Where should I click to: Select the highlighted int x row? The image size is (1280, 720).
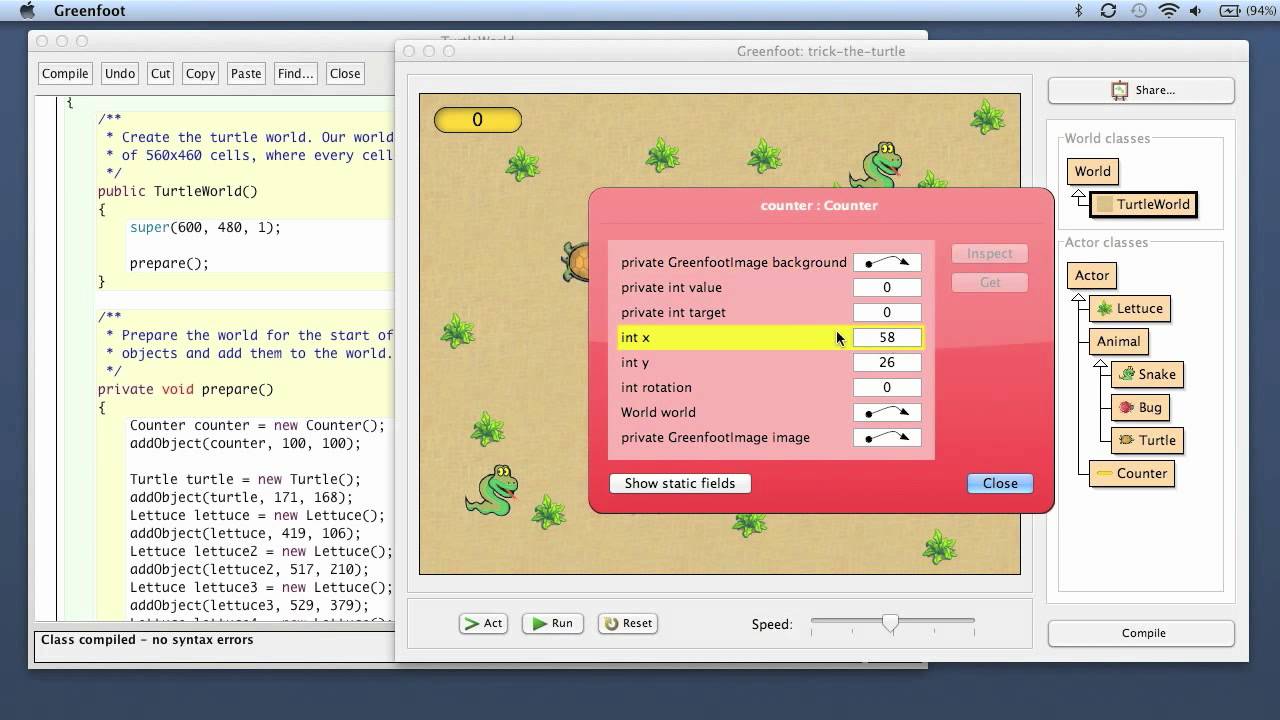[x=770, y=337]
